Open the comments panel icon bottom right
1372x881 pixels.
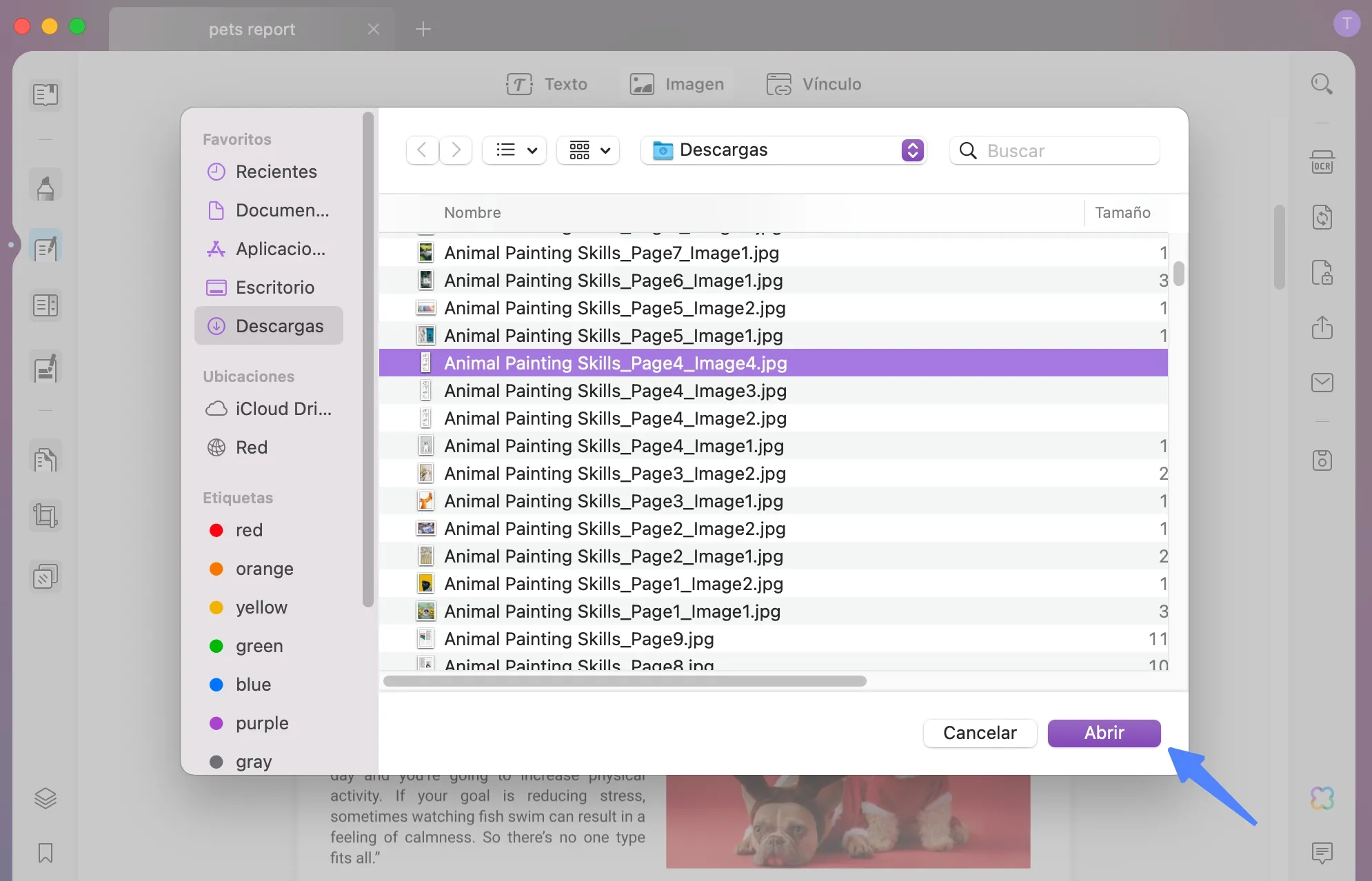coord(1322,853)
